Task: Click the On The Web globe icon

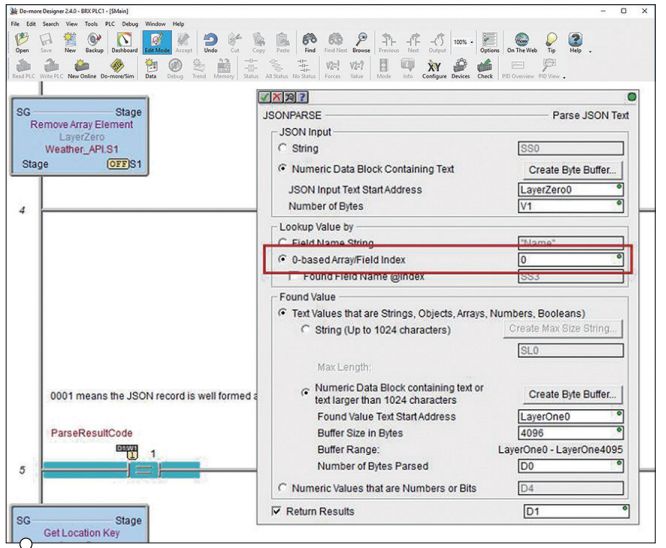Action: point(522,42)
